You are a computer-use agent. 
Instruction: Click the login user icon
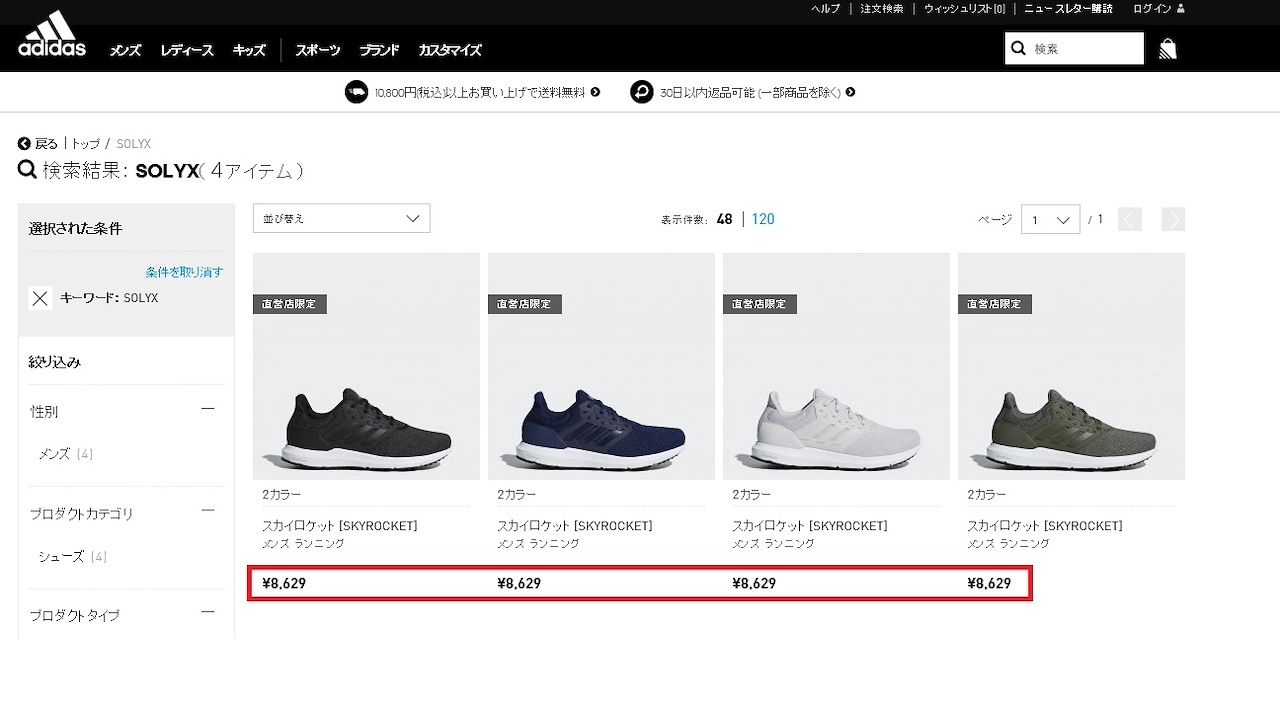coord(1181,9)
